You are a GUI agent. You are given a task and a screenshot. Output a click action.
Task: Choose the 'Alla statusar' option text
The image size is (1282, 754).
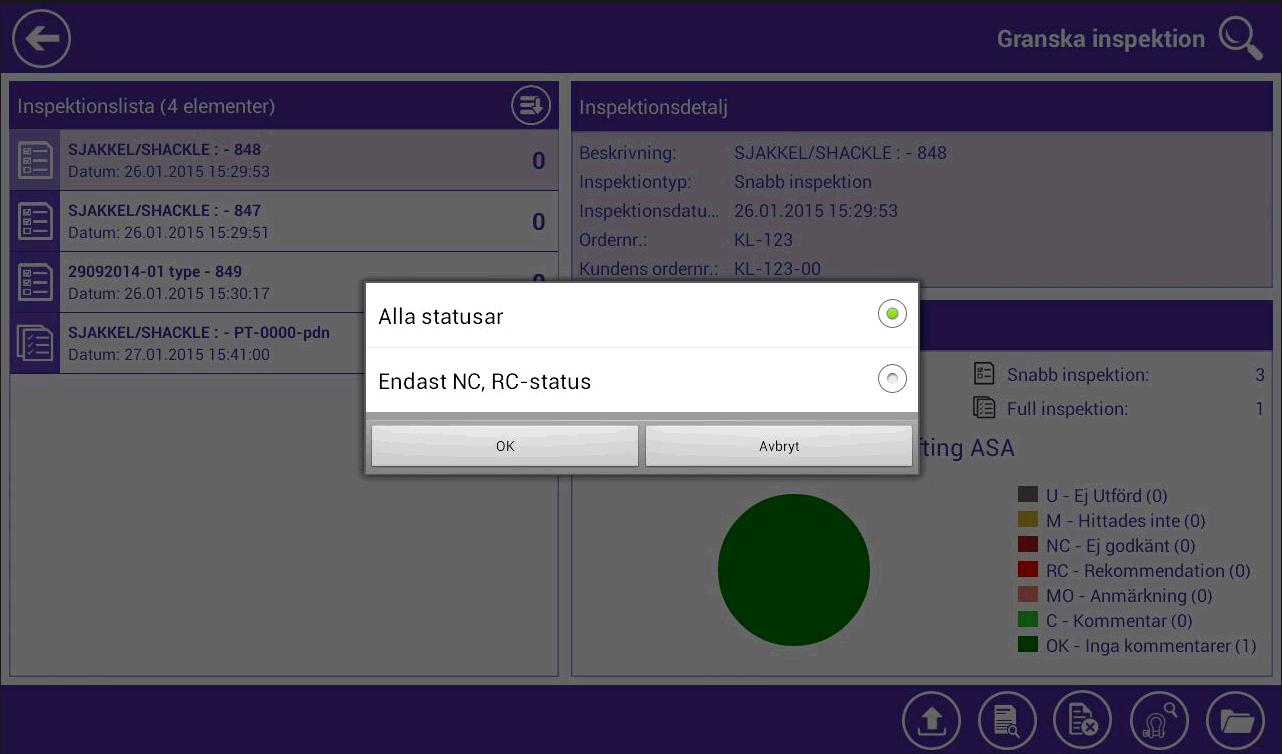point(441,316)
